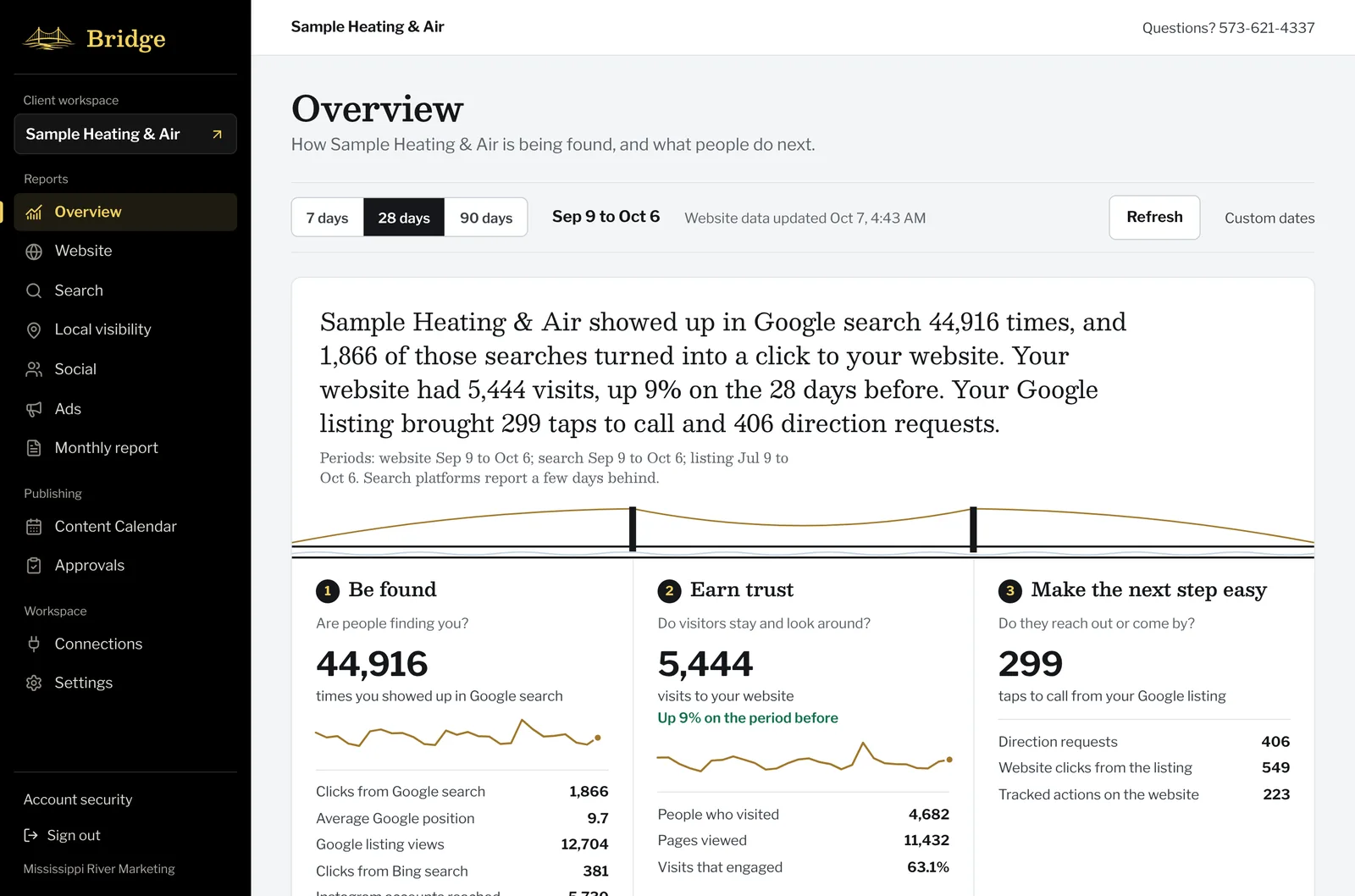Screen dimensions: 1355x896
Task: Click the Local visibility pin icon
Action: coord(34,330)
